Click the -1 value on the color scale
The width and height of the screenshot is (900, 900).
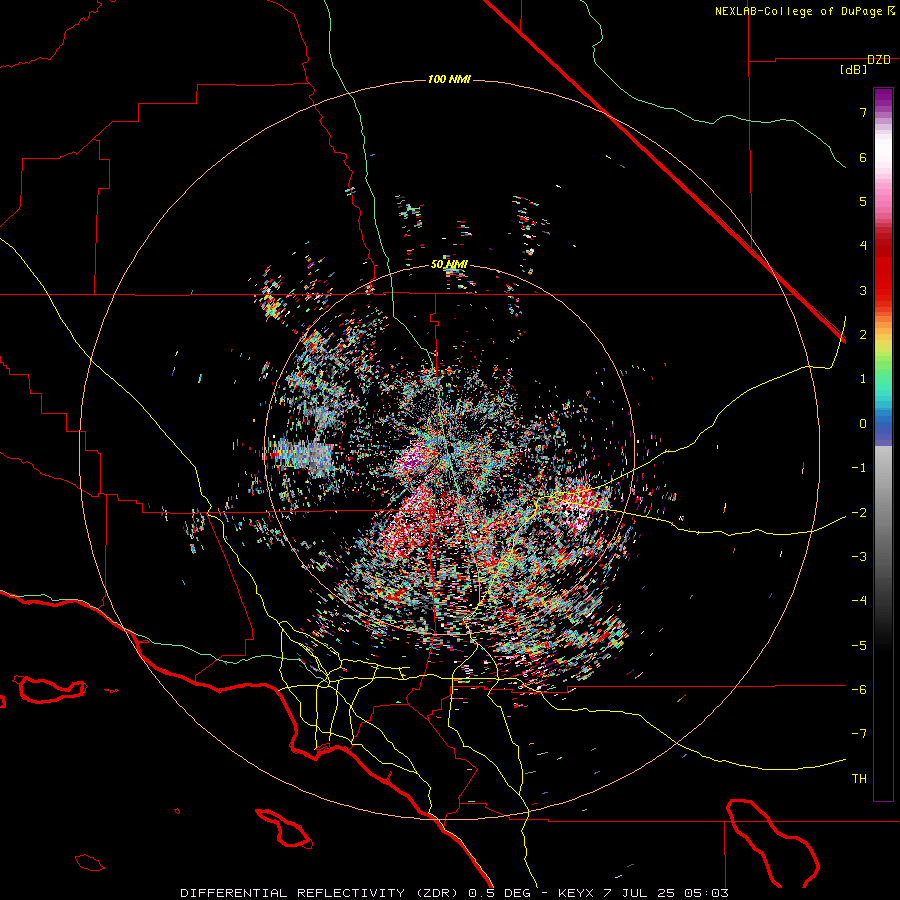[x=859, y=468]
